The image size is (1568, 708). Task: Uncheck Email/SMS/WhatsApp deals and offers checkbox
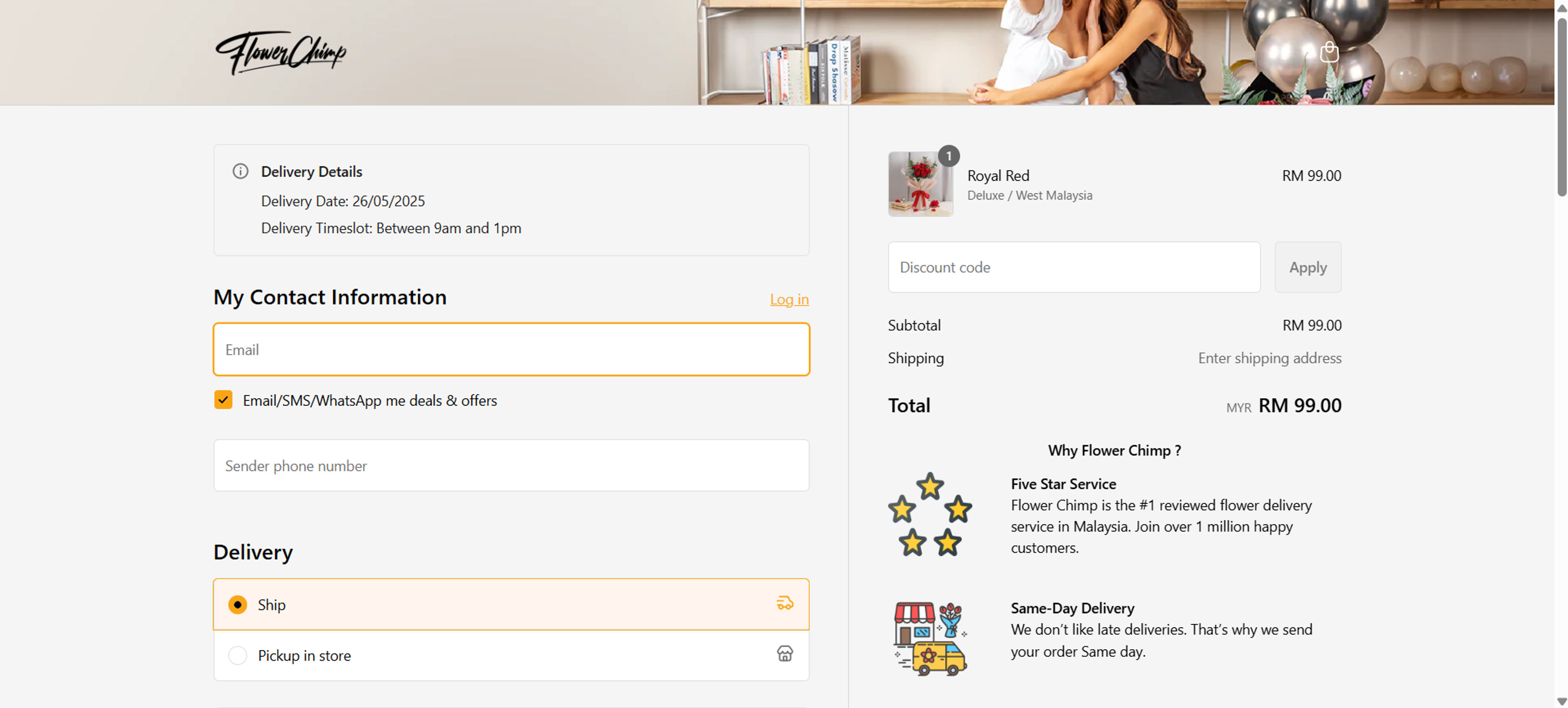click(x=223, y=400)
